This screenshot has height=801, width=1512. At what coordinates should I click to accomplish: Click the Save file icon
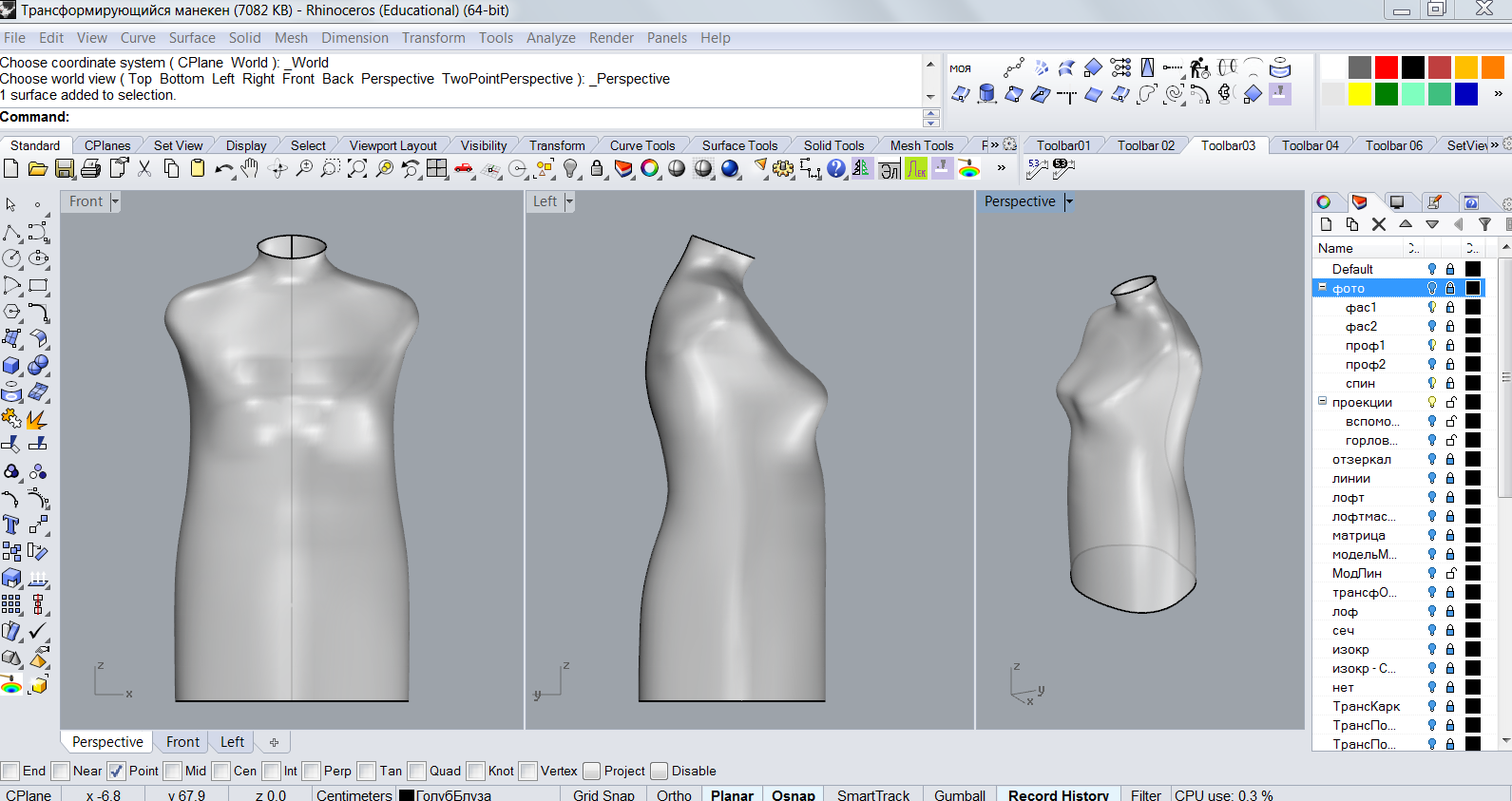coord(64,168)
